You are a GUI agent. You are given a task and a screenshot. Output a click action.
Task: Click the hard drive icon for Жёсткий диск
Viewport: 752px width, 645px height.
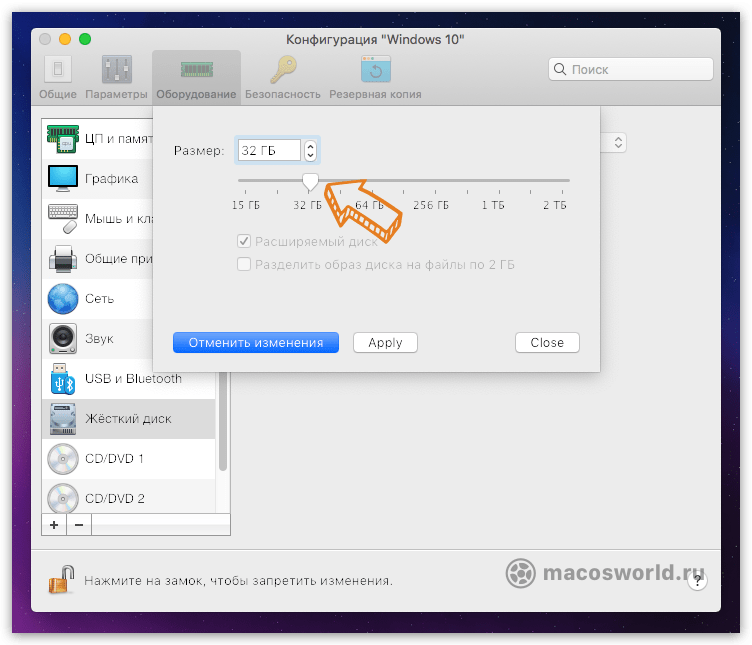(x=63, y=419)
